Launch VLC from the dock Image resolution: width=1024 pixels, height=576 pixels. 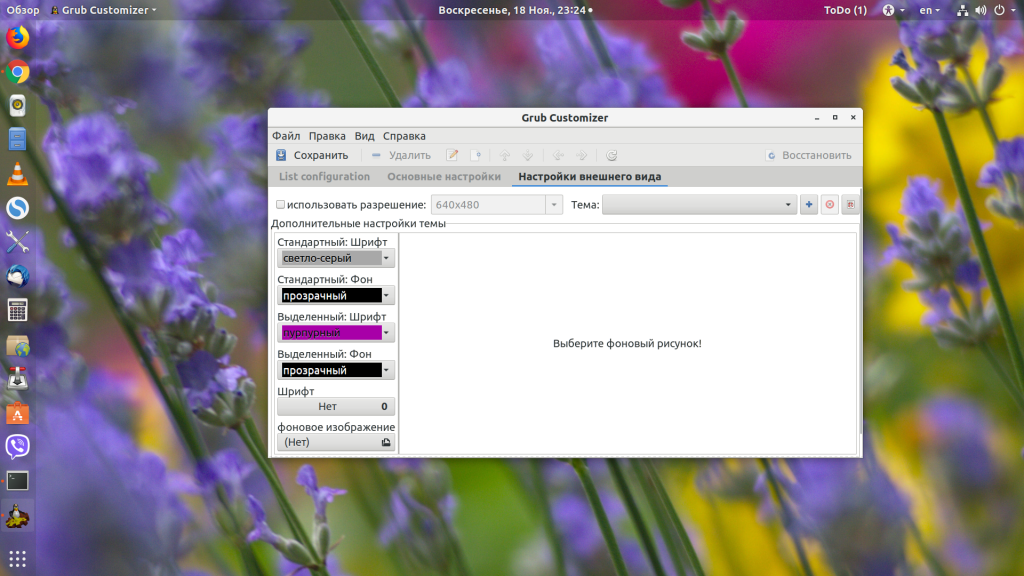[18, 173]
